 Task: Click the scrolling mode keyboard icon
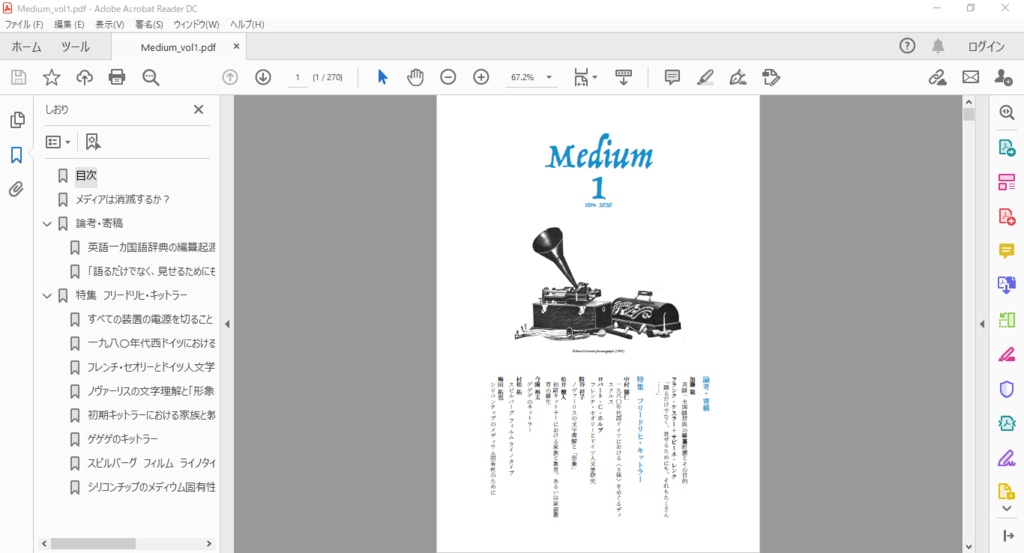624,77
